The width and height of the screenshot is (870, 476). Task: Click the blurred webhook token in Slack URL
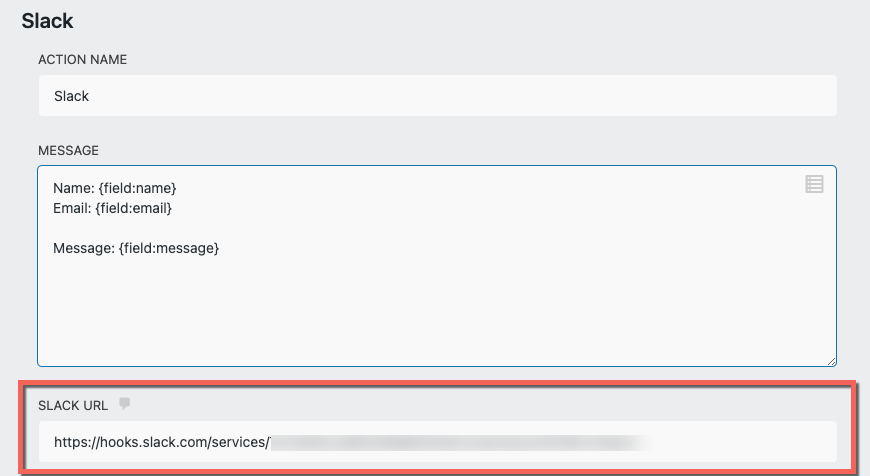(x=460, y=441)
